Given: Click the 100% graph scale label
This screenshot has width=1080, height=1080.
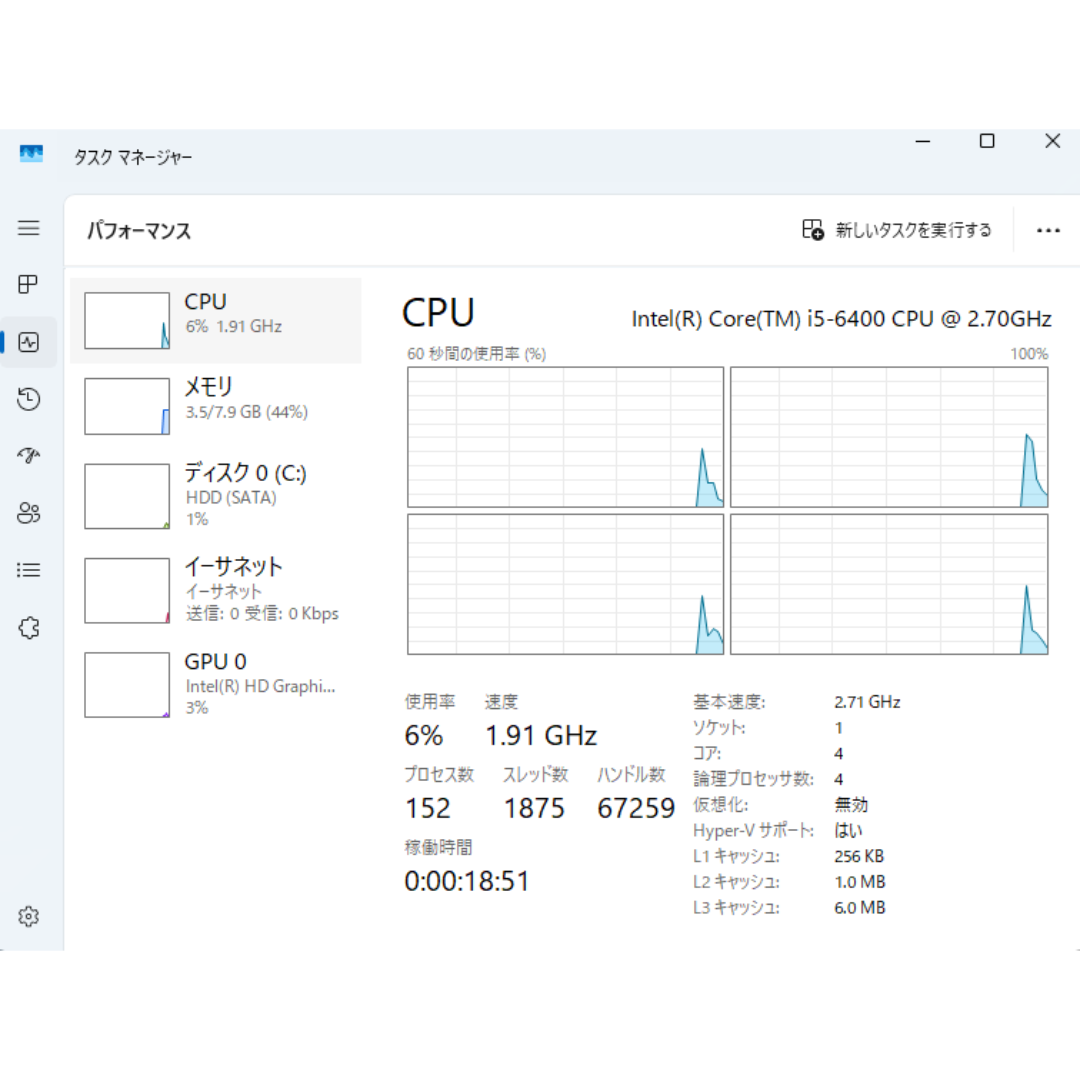Looking at the screenshot, I should pos(1029,354).
